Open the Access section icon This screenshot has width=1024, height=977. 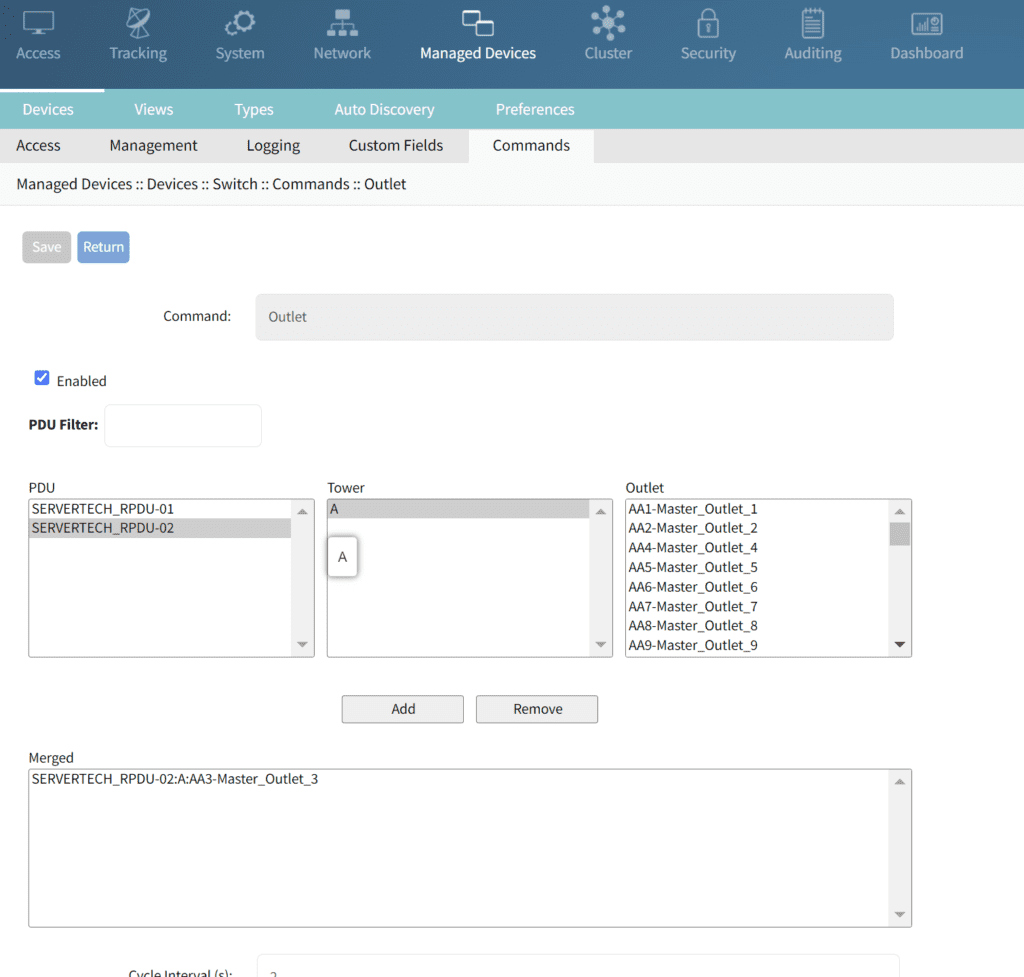click(38, 23)
